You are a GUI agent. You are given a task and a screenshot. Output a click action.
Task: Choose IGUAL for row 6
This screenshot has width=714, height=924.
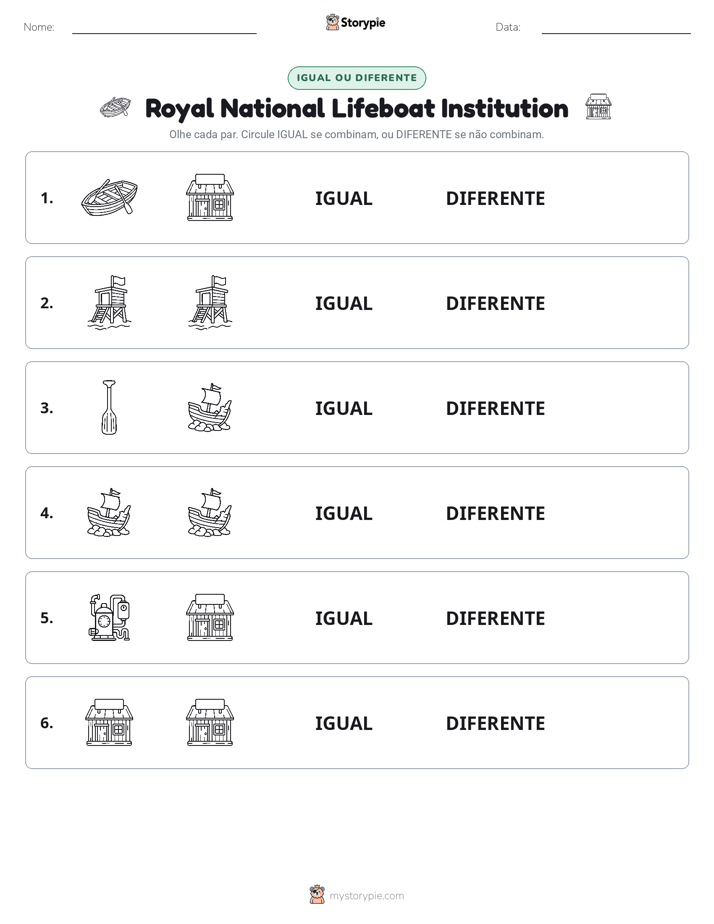[x=343, y=723]
